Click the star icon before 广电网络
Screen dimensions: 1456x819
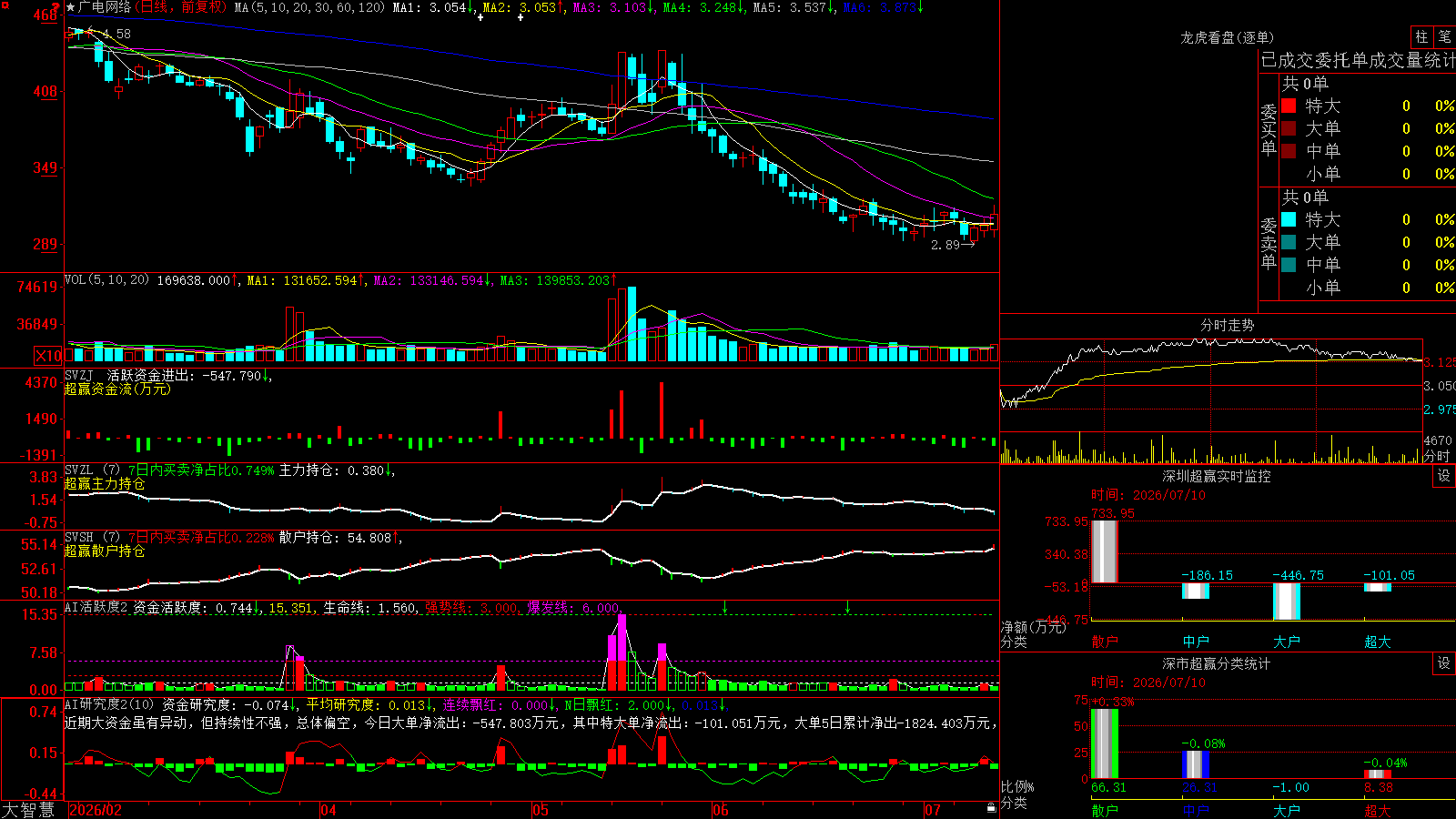71,7
